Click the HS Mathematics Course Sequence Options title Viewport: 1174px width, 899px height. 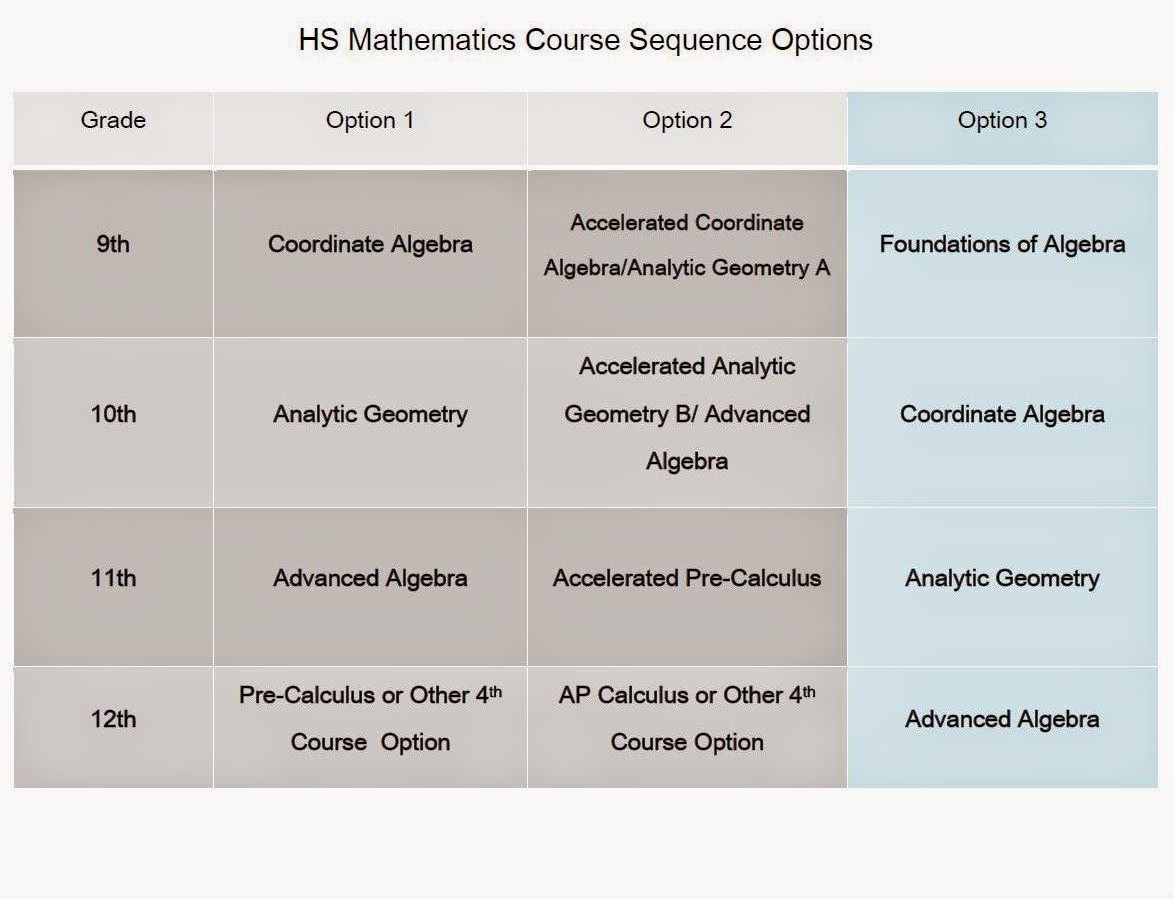coord(585,40)
